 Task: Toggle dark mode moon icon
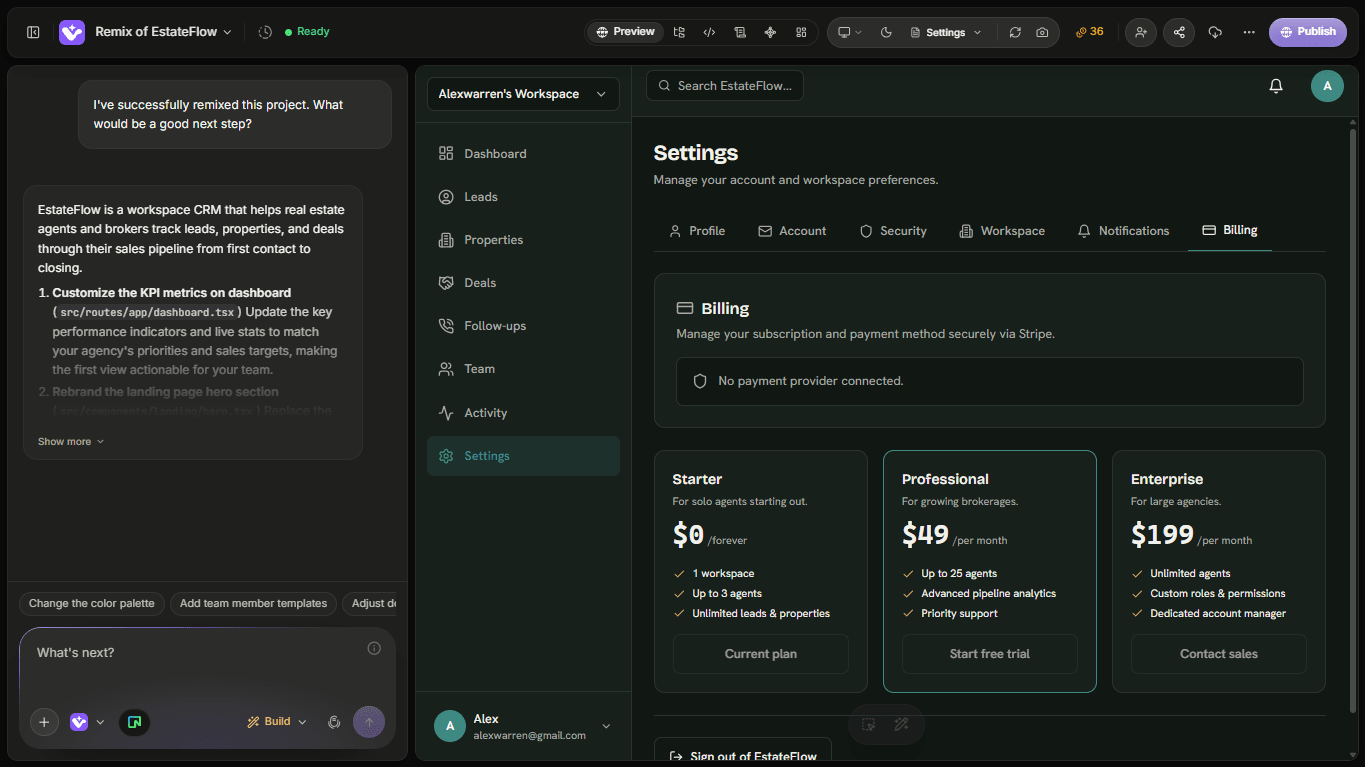[x=886, y=32]
